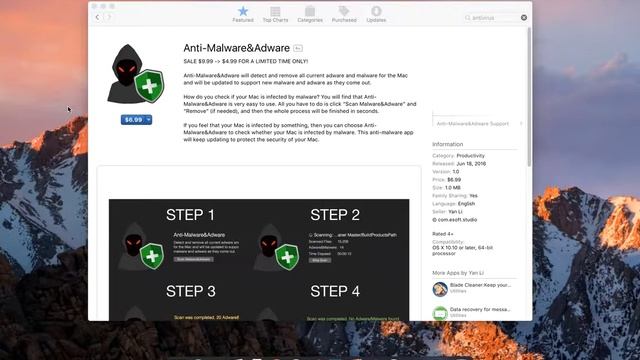Click 'Seller: Yan Li' row
This screenshot has height=360, width=640.
coord(447,212)
